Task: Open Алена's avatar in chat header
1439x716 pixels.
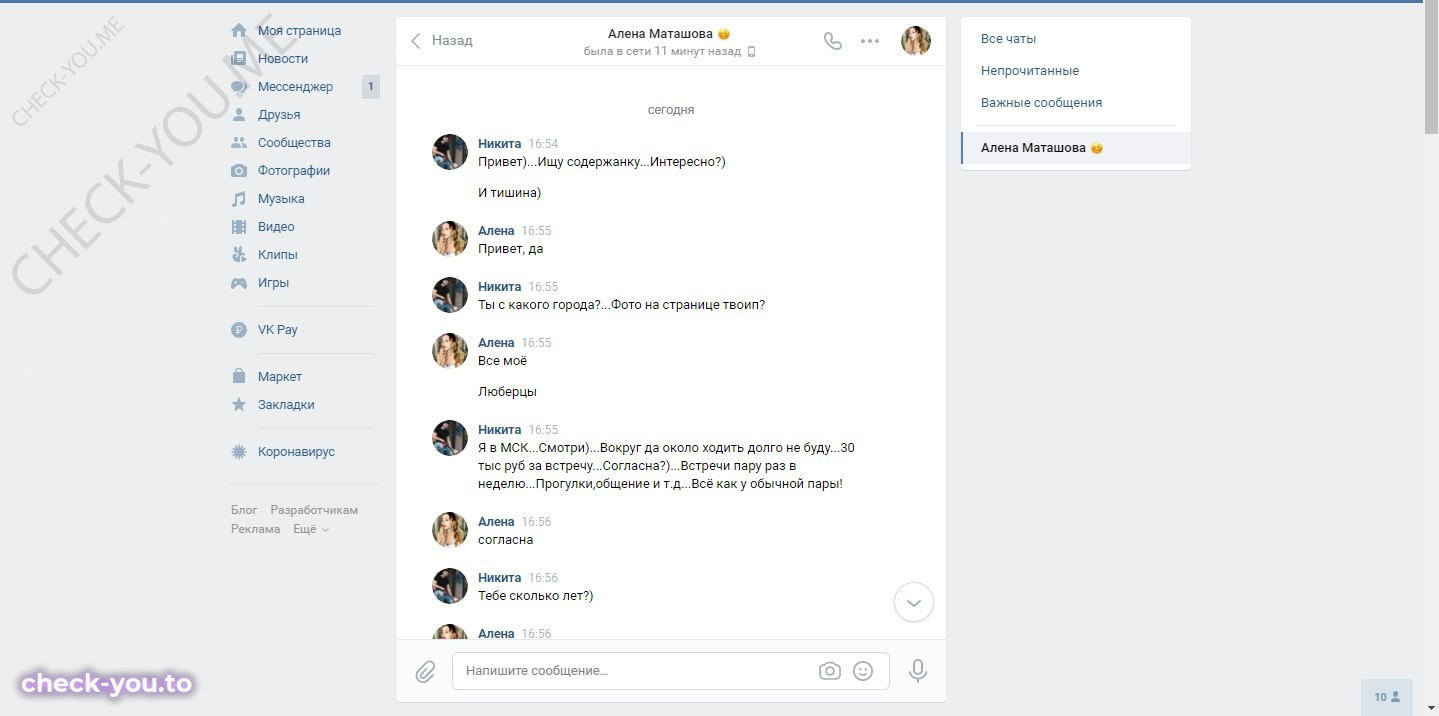Action: pyautogui.click(x=916, y=41)
